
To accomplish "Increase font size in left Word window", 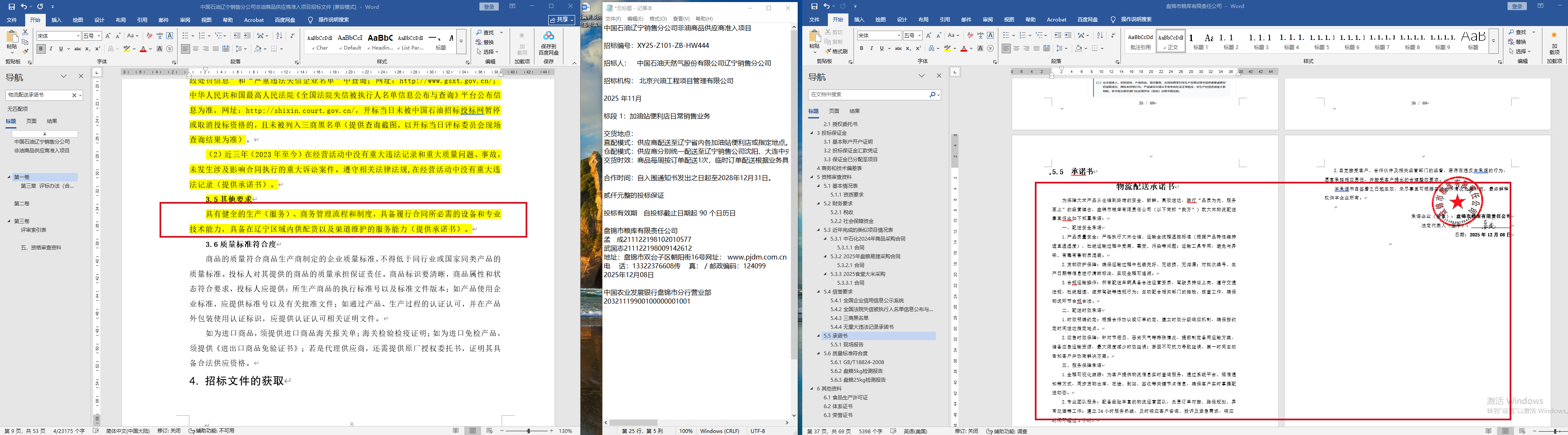I will [108, 36].
